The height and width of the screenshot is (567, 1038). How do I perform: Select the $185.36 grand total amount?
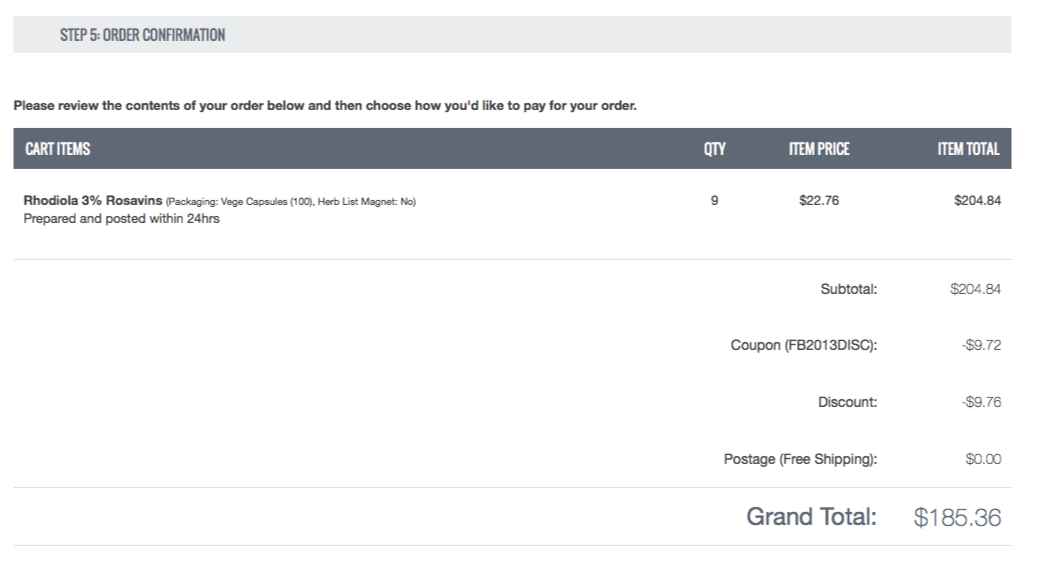pos(957,518)
